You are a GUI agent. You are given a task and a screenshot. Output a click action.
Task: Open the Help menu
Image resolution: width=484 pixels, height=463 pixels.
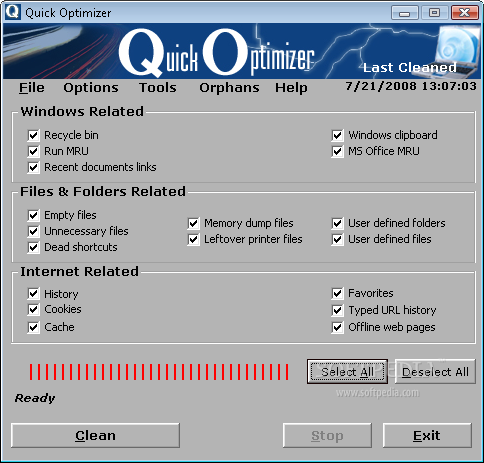291,88
